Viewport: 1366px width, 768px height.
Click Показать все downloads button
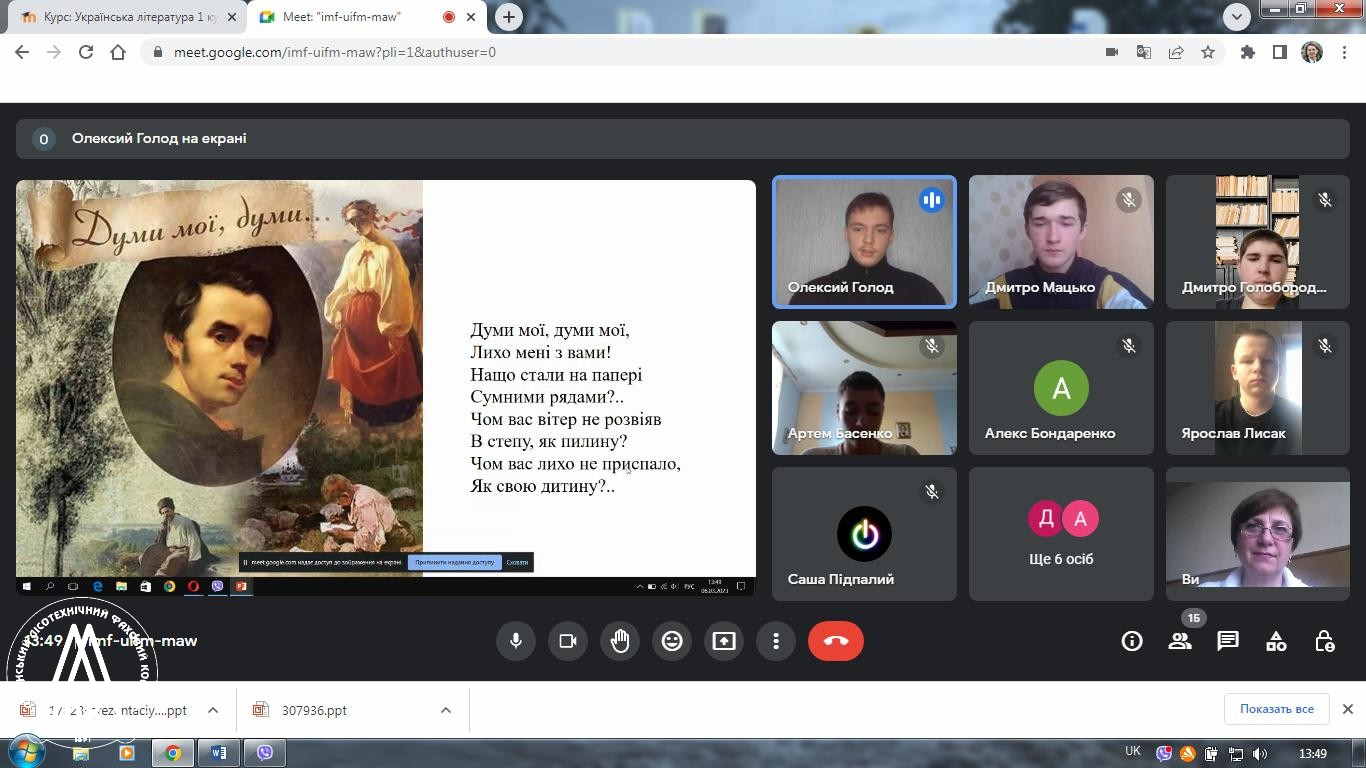1277,709
